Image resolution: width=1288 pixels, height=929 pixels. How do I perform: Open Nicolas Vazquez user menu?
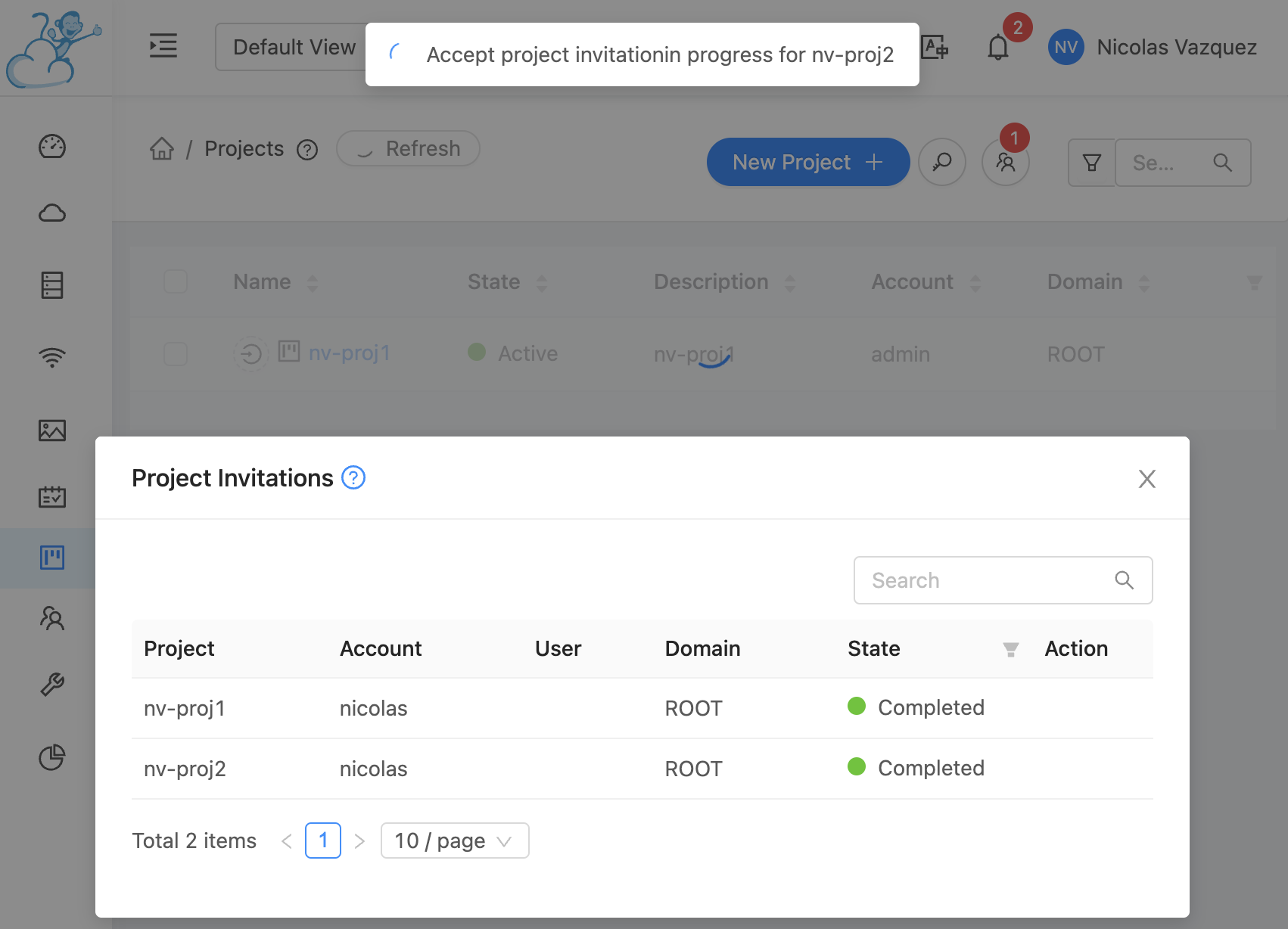tap(1152, 48)
